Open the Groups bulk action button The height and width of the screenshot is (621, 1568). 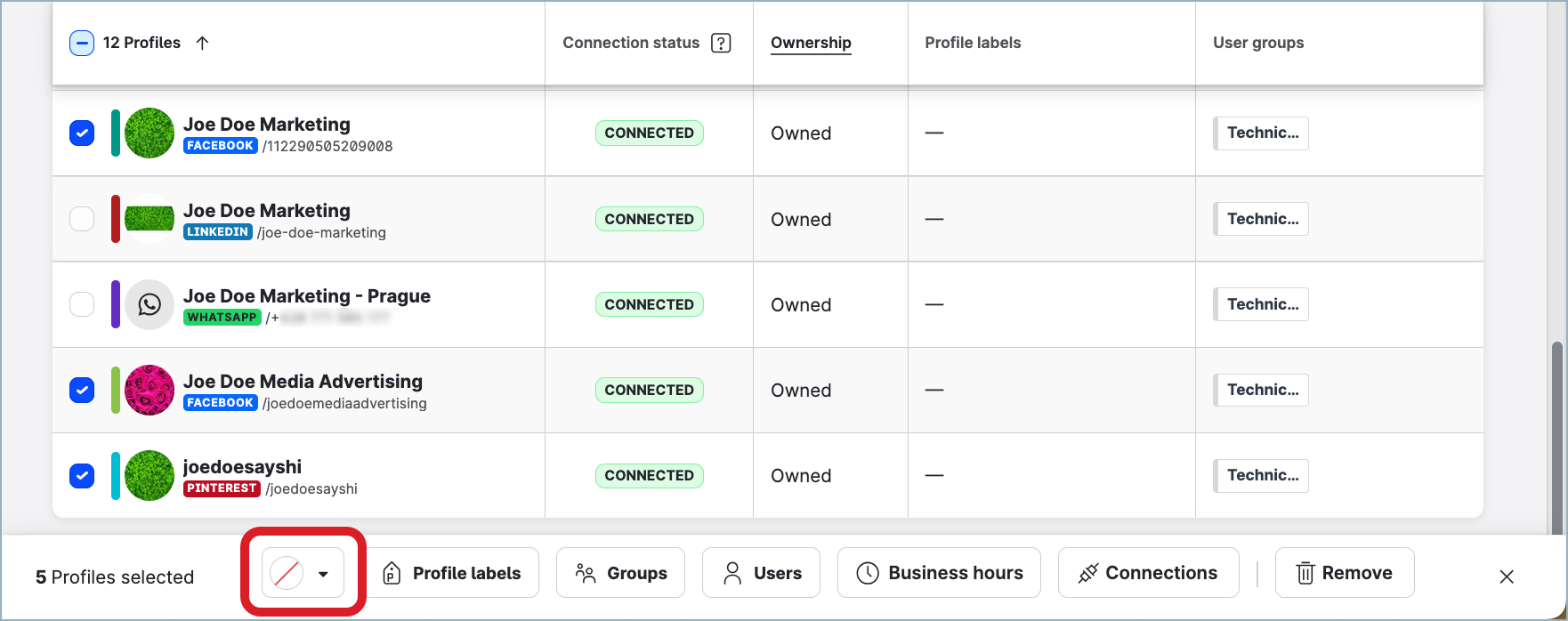(x=620, y=573)
